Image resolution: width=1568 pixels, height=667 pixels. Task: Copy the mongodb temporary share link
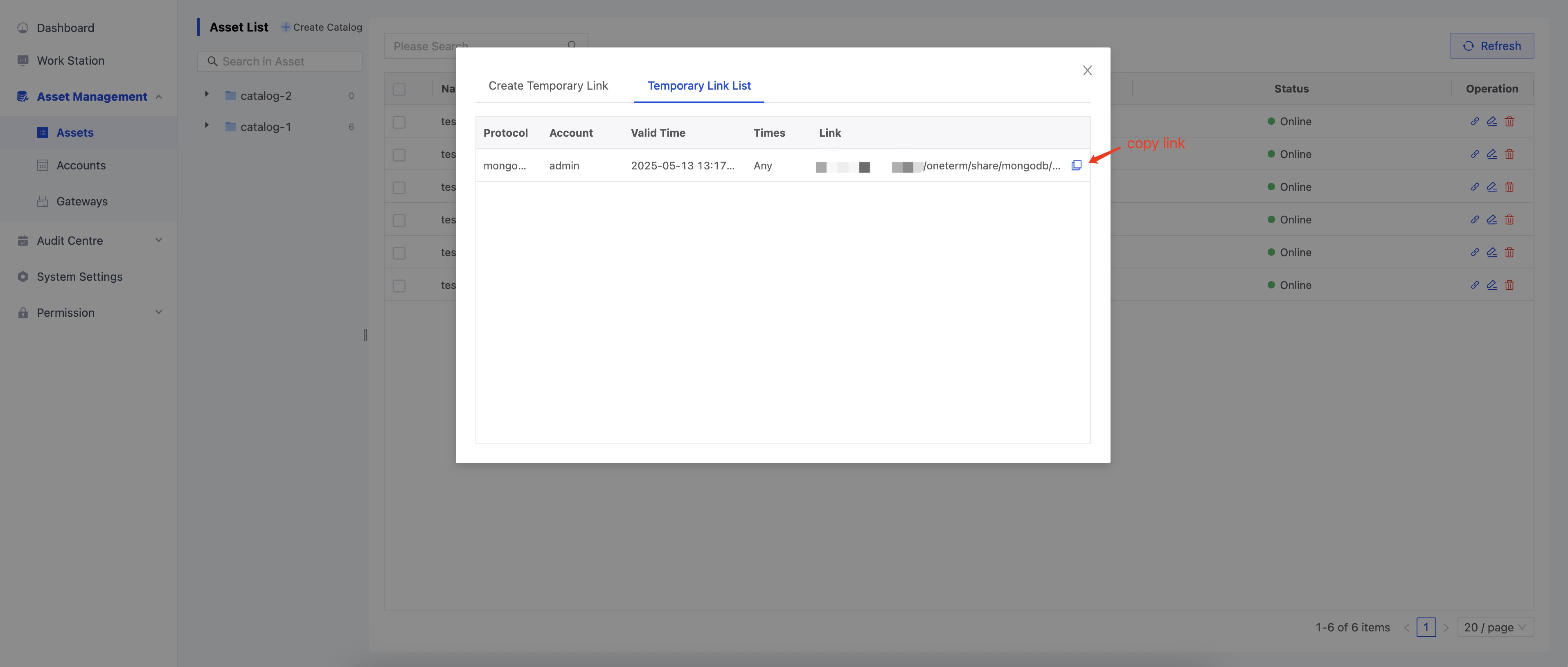(x=1076, y=166)
